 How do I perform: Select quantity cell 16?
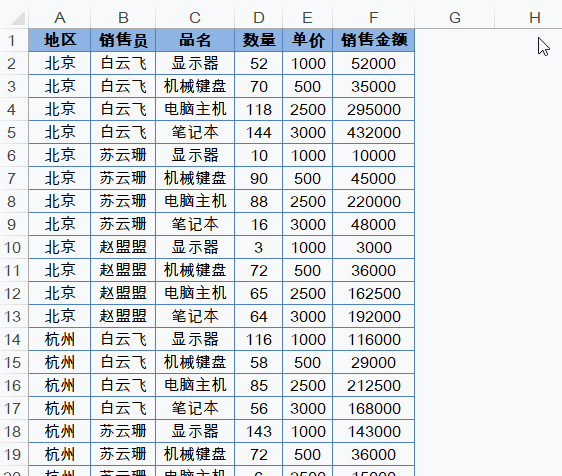pyautogui.click(x=259, y=224)
